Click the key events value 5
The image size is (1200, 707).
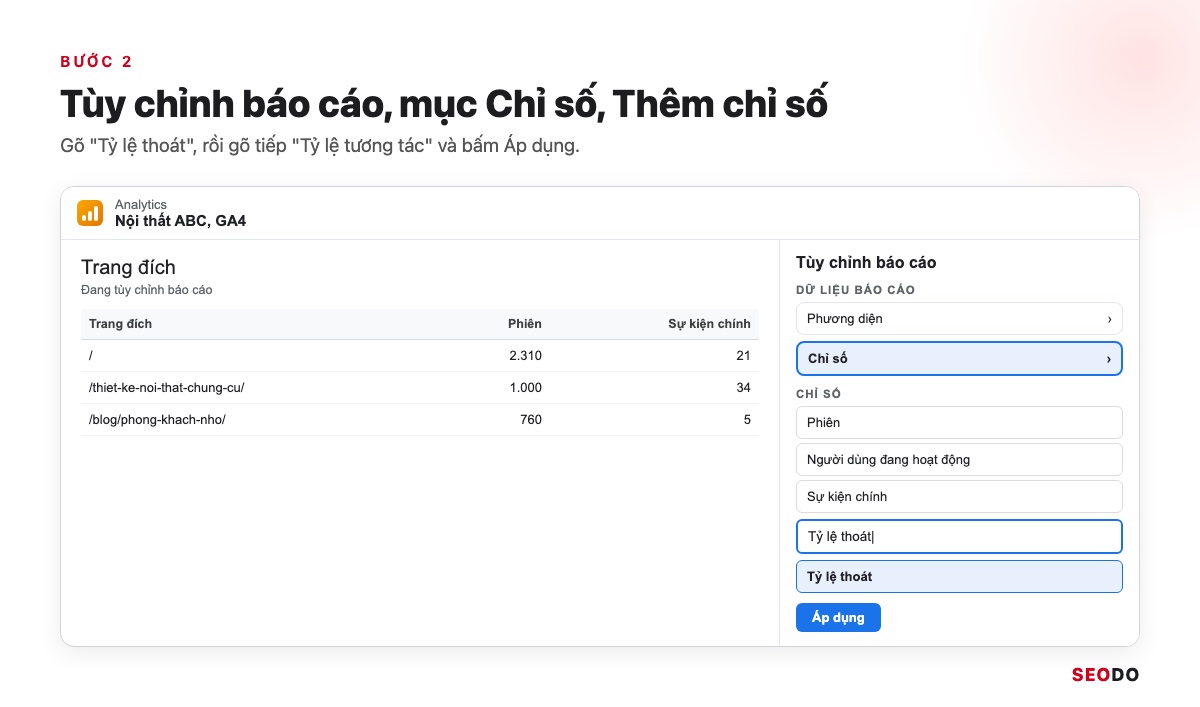(x=747, y=420)
